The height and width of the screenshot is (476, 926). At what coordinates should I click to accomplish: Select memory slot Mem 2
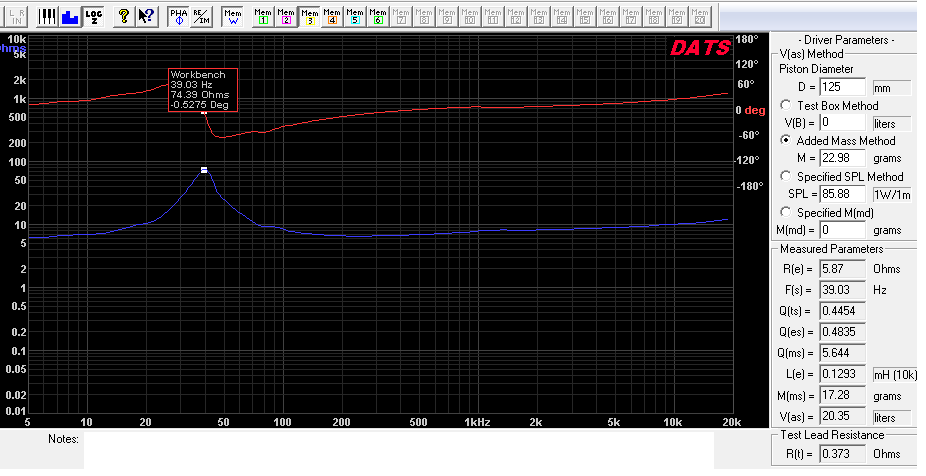click(286, 17)
